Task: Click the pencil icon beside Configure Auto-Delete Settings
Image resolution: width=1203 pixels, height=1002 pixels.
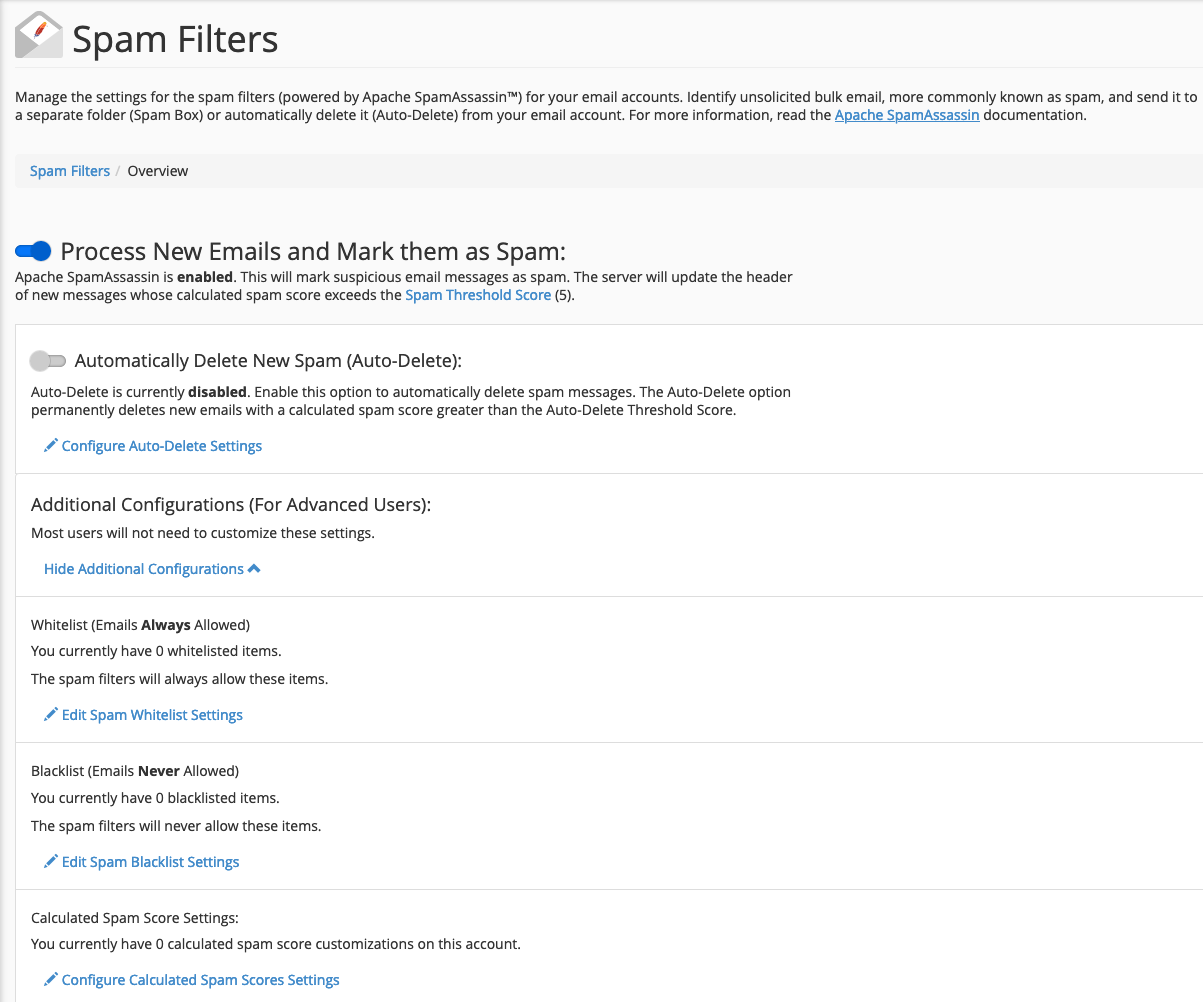Action: click(51, 446)
